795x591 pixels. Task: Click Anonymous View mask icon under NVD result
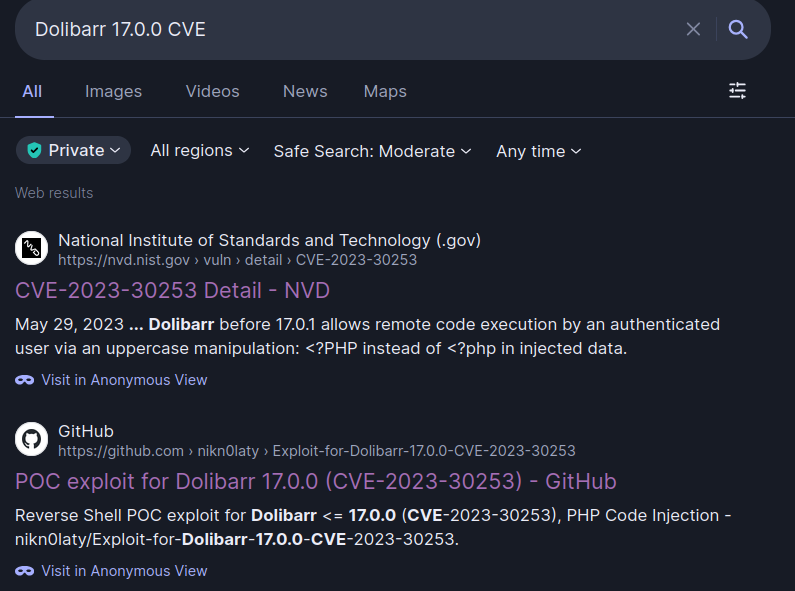point(25,380)
